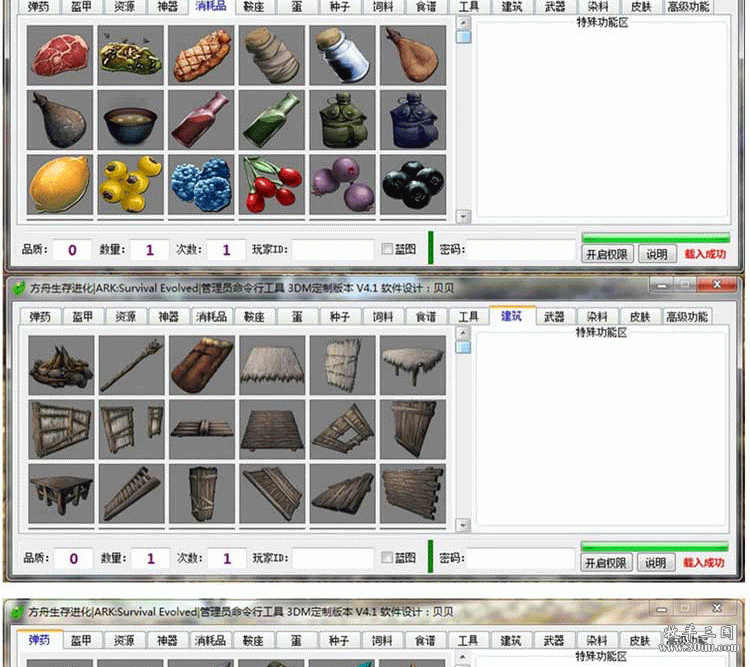This screenshot has height=667, width=750.
Task: Select the purple berries icon
Action: point(342,184)
